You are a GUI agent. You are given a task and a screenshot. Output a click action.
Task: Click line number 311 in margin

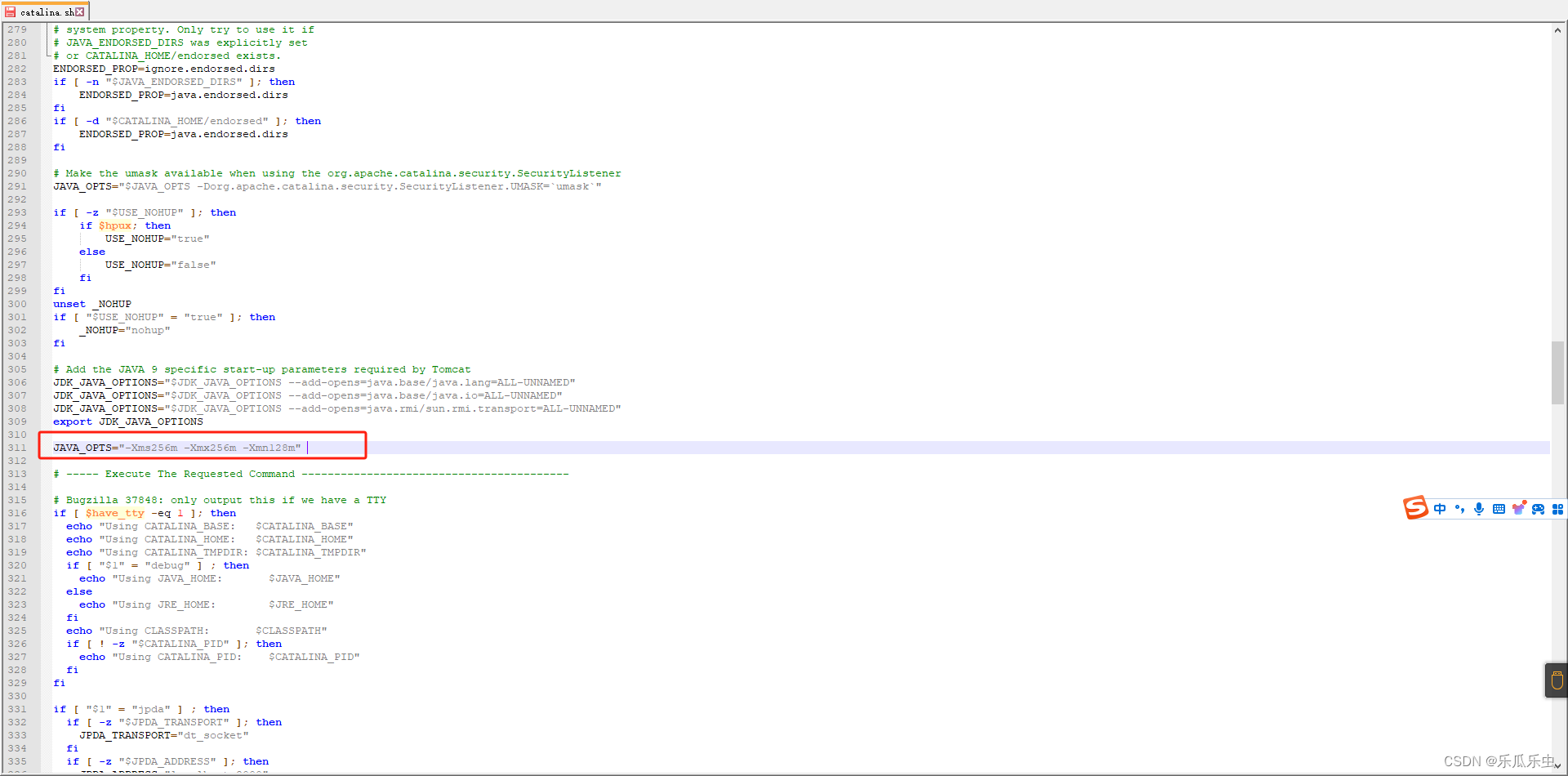[x=17, y=448]
